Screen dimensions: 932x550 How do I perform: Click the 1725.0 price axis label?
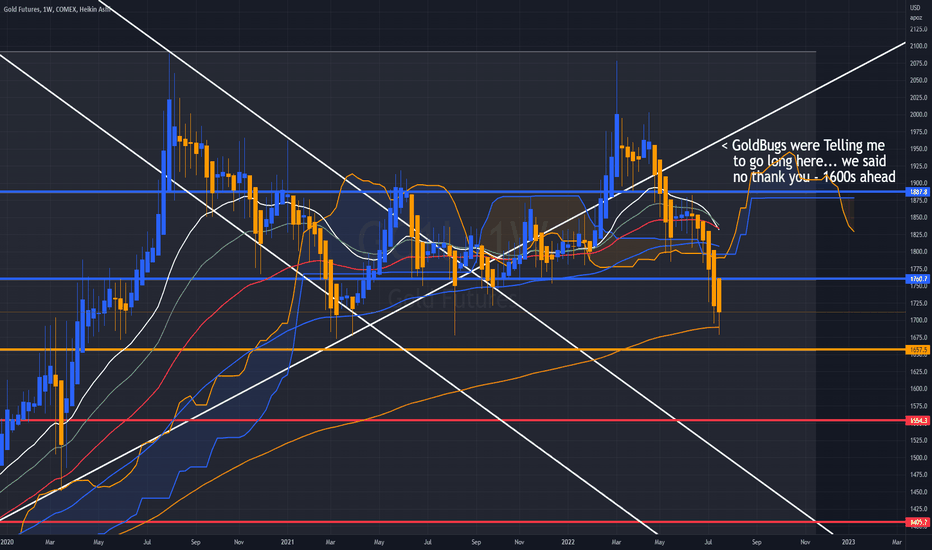(x=918, y=303)
